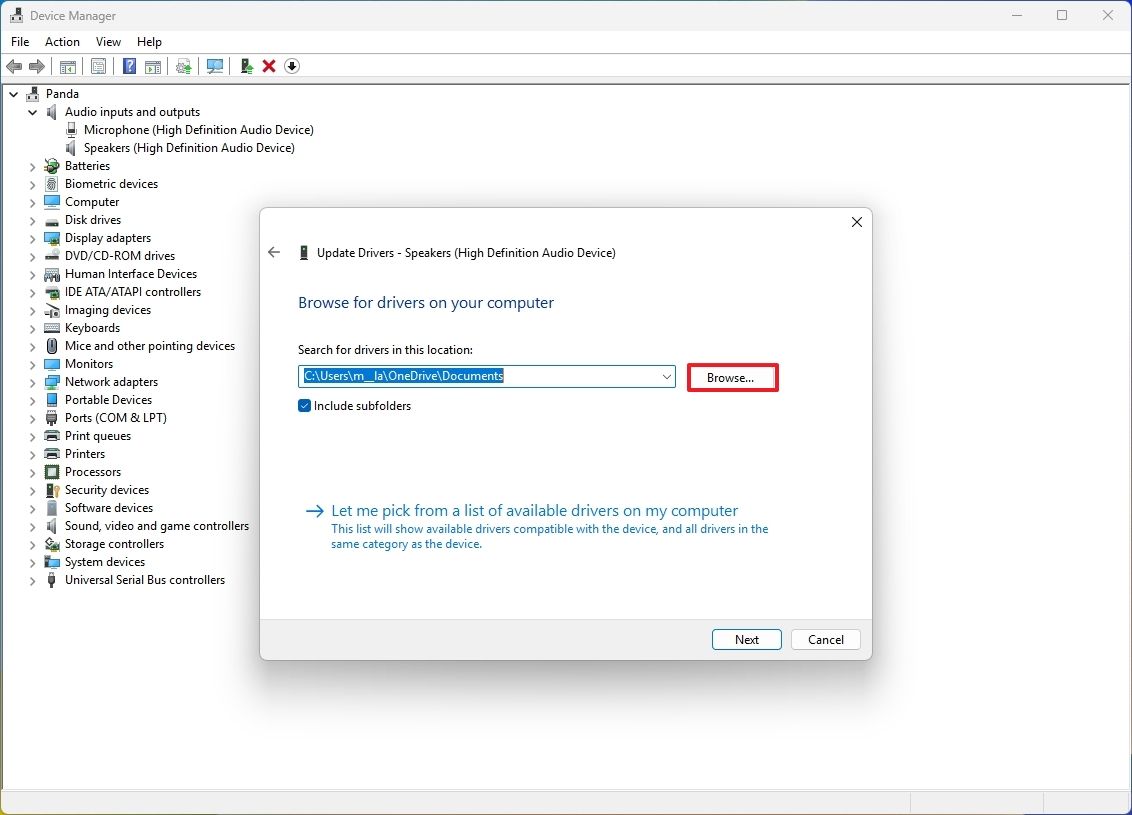
Task: Collapse the Audio inputs and outputs category
Action: point(32,111)
